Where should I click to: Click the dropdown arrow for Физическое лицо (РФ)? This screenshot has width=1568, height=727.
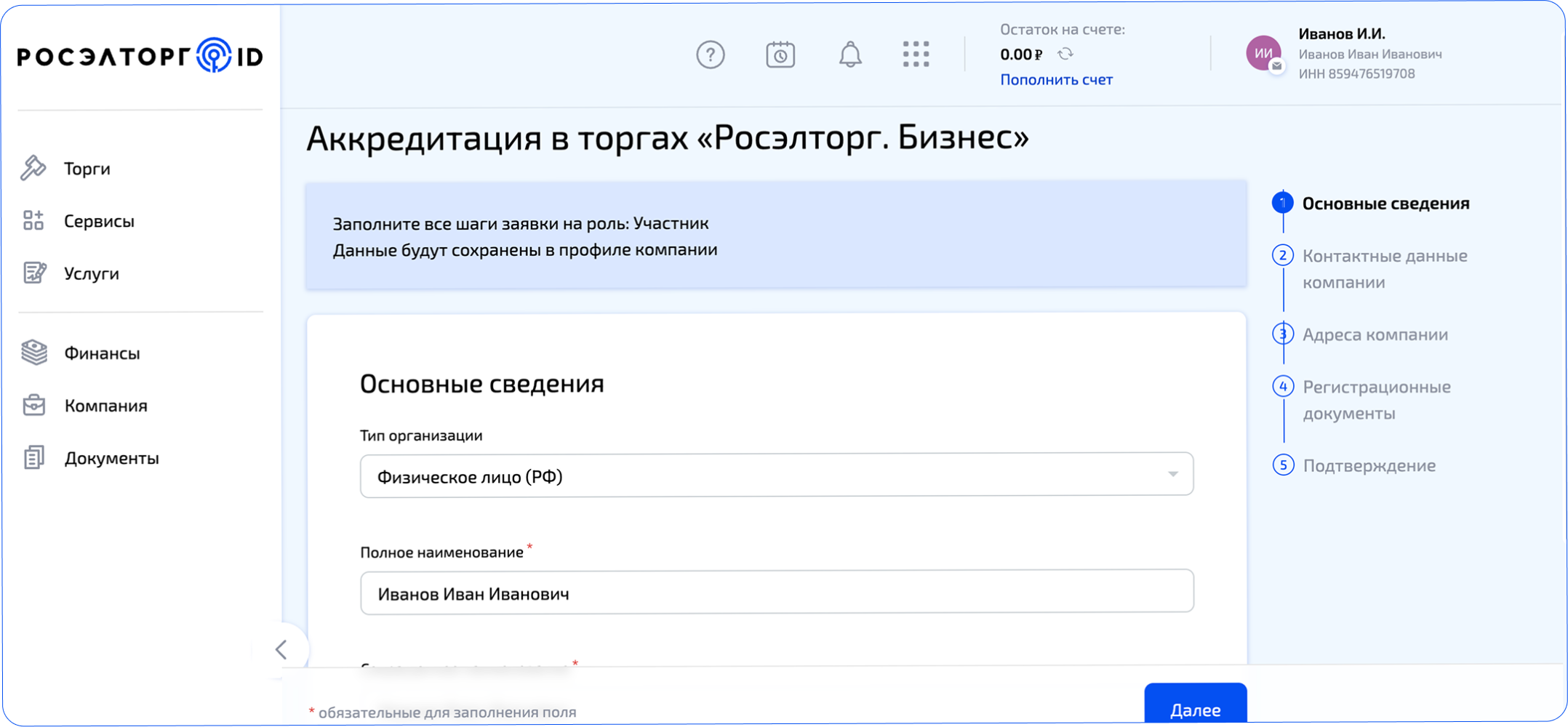pyautogui.click(x=1173, y=474)
